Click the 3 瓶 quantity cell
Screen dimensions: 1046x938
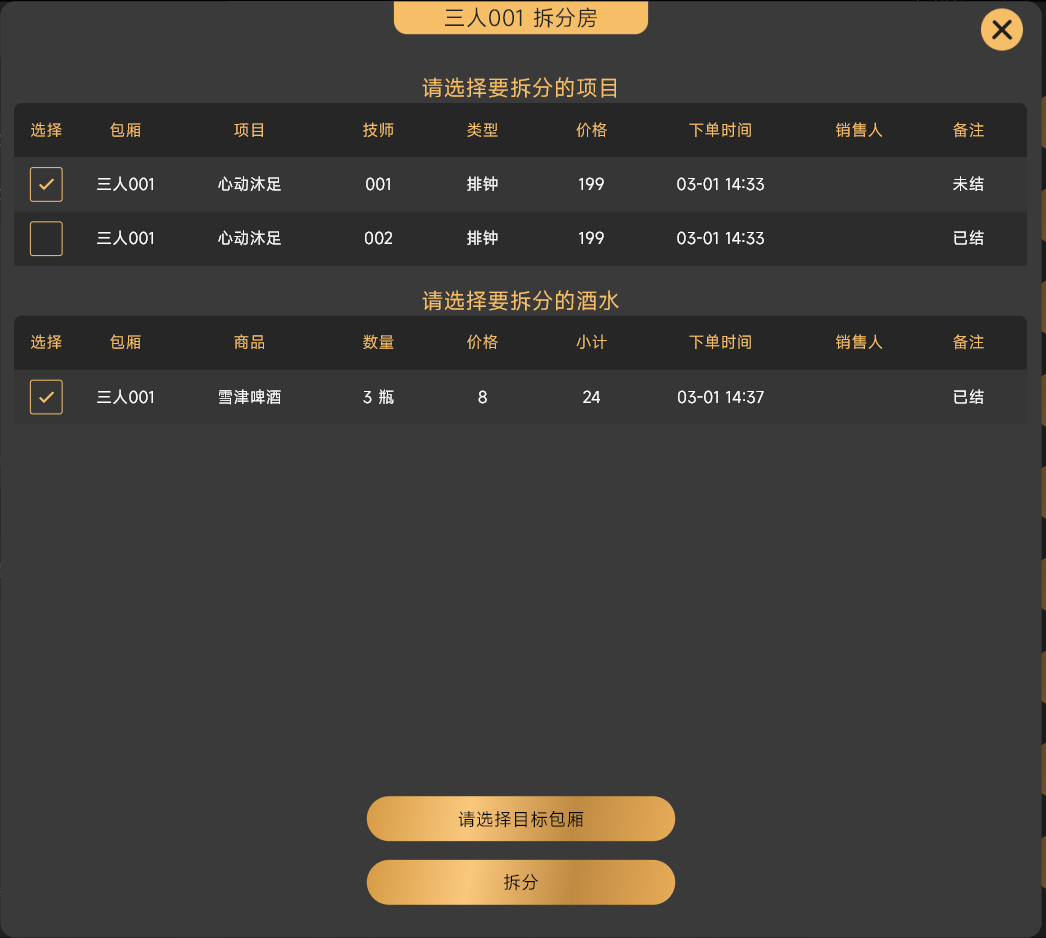378,397
